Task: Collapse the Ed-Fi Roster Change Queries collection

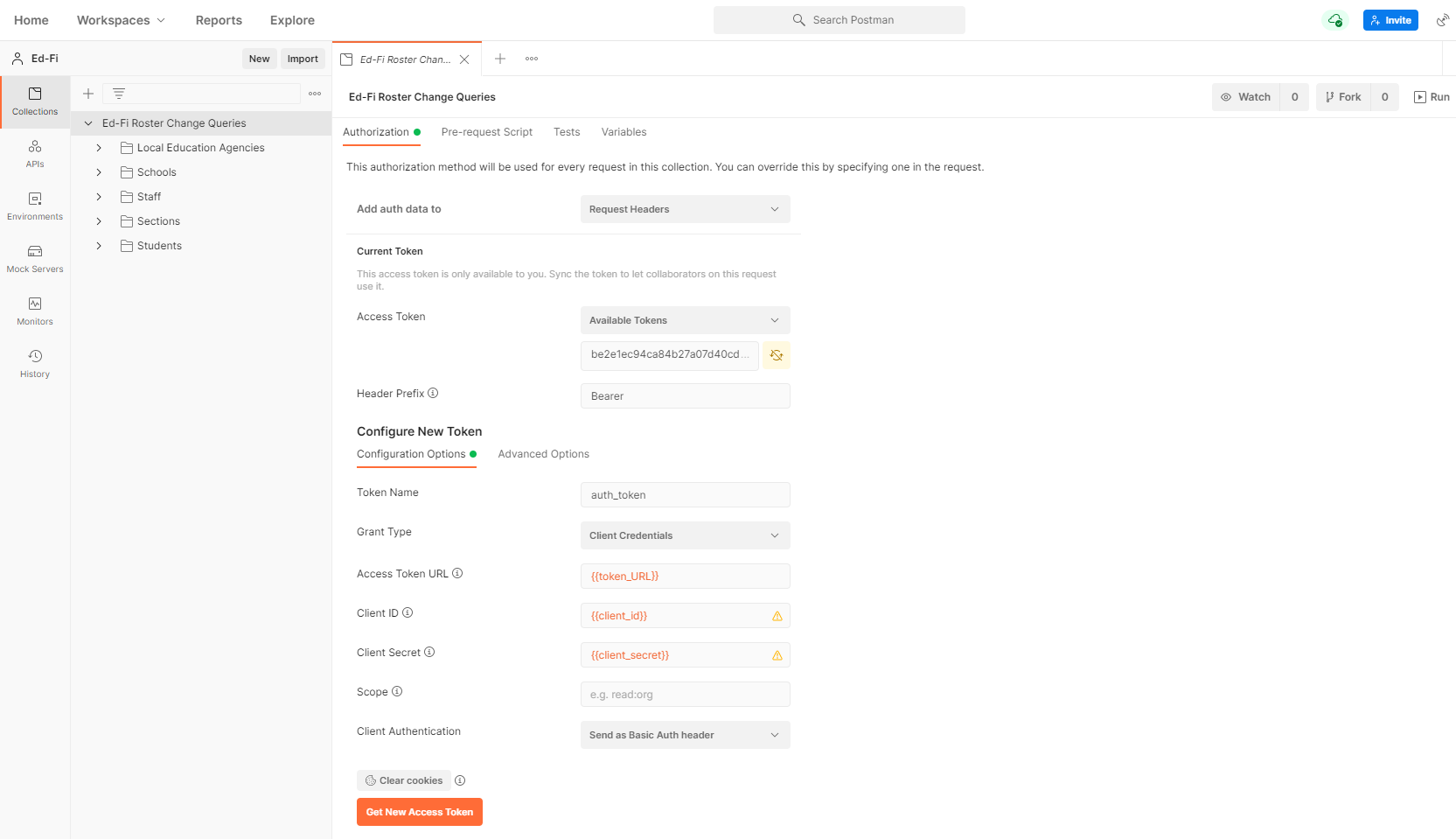Action: point(88,123)
